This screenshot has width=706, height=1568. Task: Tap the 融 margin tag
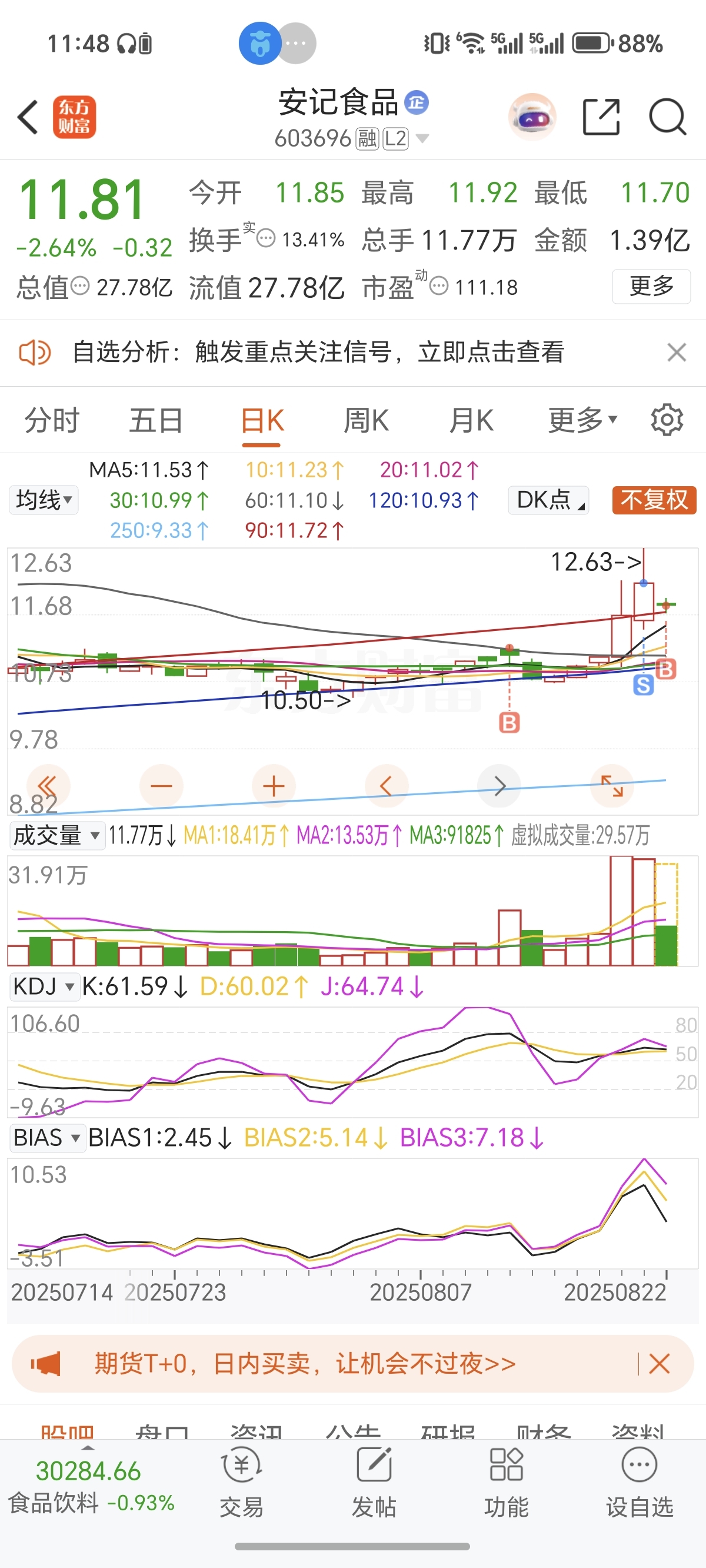pos(368,139)
